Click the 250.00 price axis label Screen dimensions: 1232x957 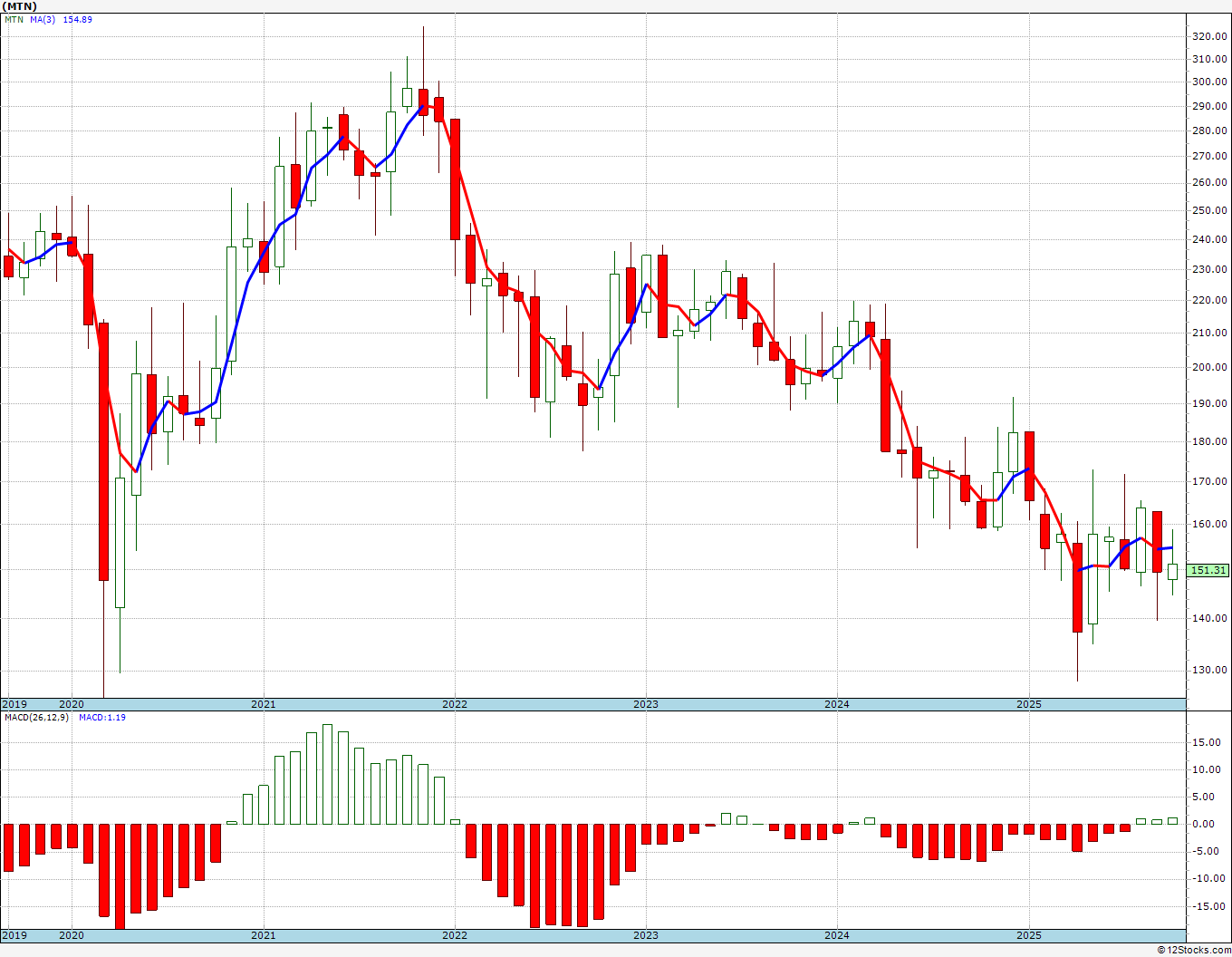point(1209,210)
